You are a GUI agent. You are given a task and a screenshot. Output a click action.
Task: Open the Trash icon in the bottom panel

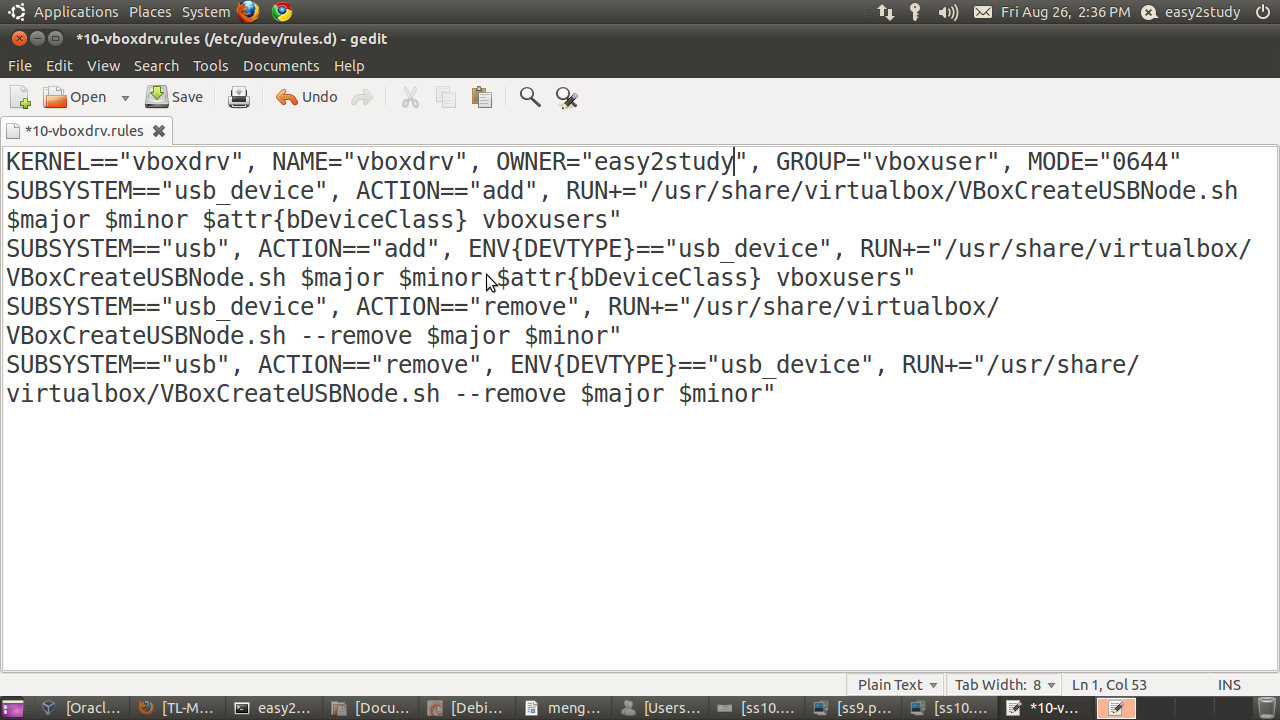pos(1265,708)
